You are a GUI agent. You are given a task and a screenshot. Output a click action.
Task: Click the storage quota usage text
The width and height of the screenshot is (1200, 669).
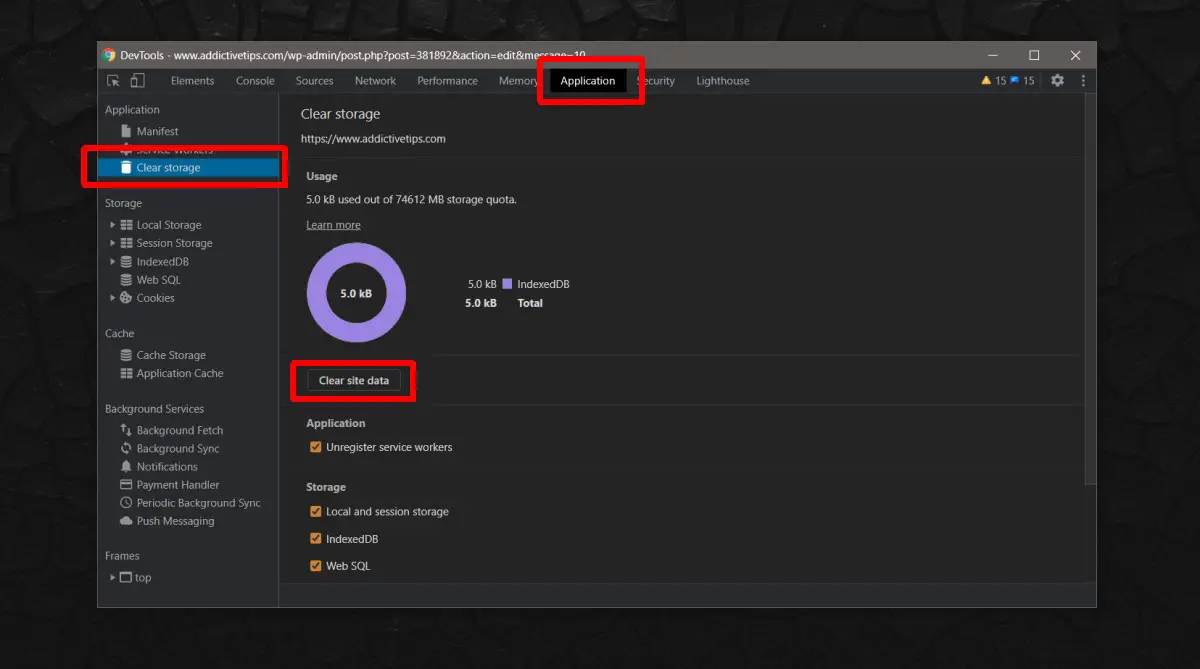411,199
